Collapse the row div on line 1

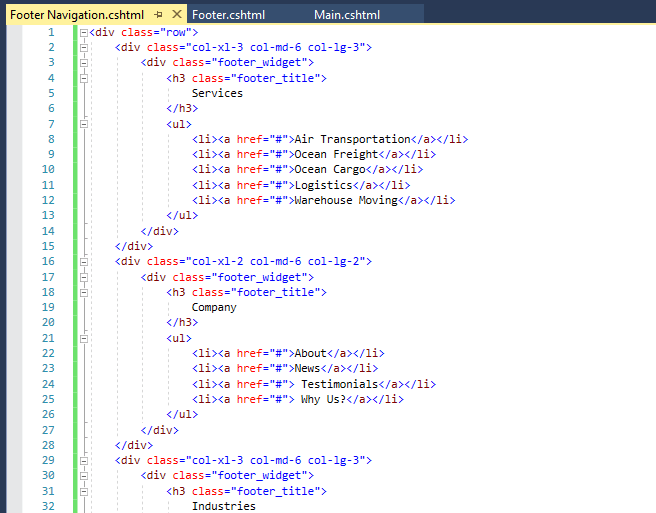tap(82, 32)
